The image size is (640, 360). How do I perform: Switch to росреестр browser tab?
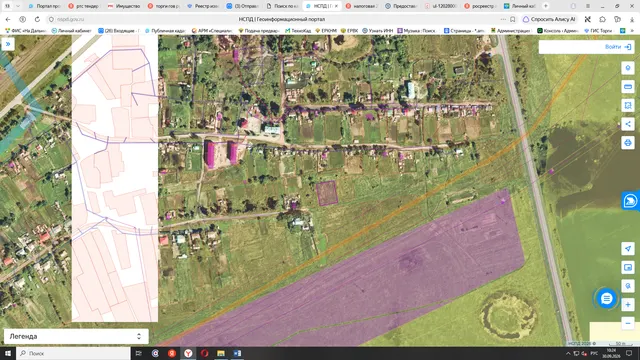pyautogui.click(x=480, y=6)
